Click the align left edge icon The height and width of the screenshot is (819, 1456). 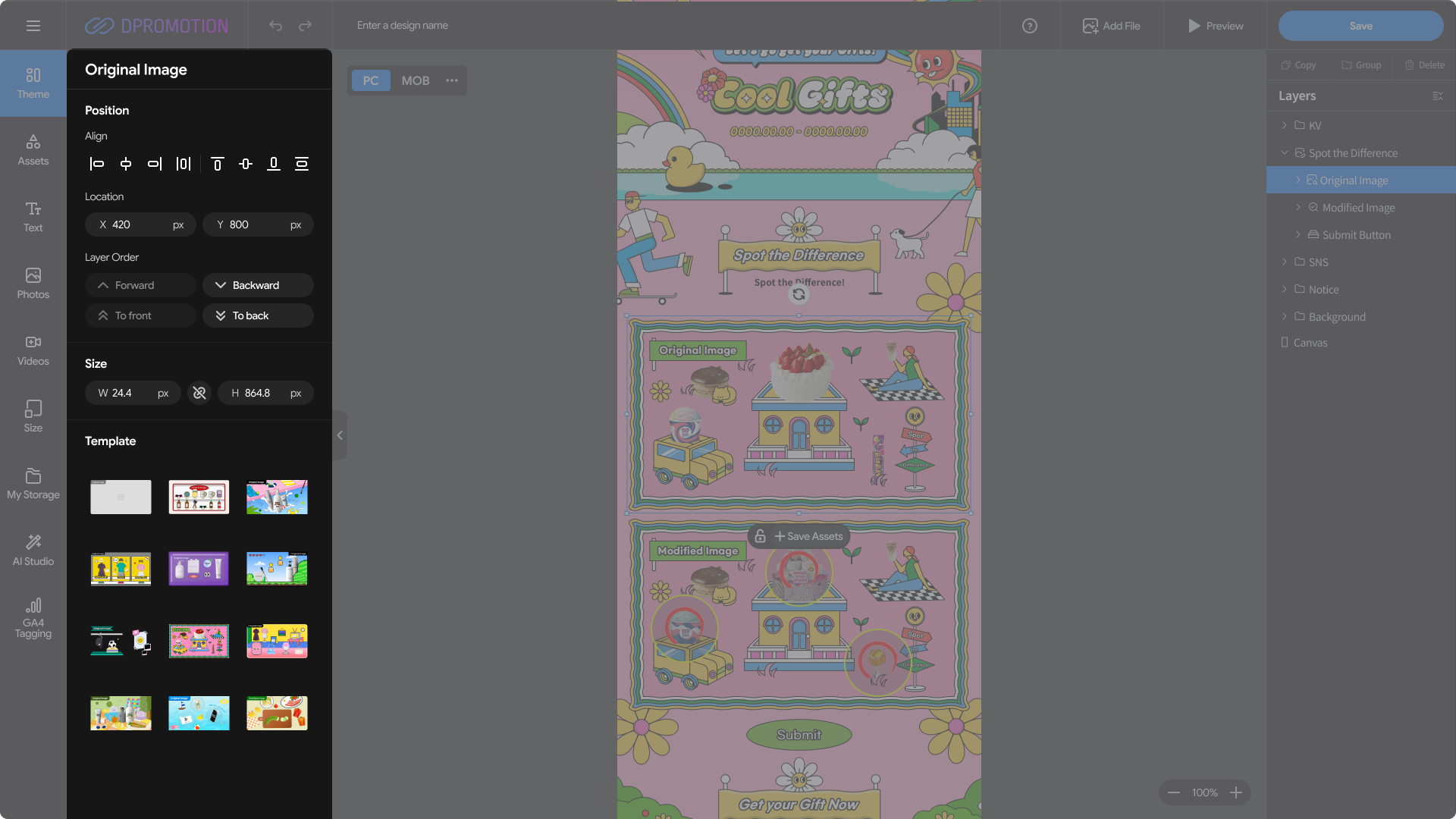pos(97,164)
